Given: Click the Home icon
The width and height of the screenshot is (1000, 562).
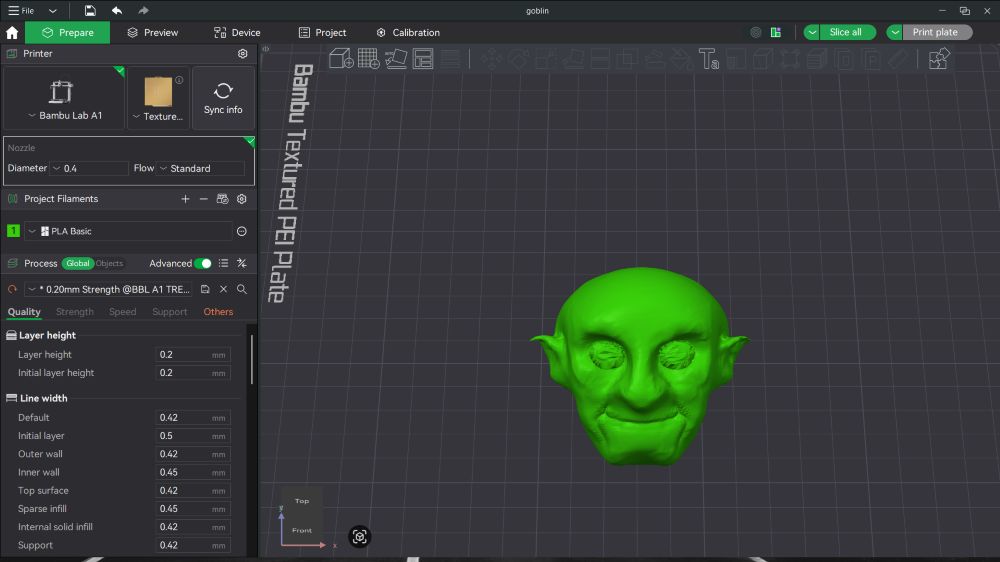Looking at the screenshot, I should (12, 33).
